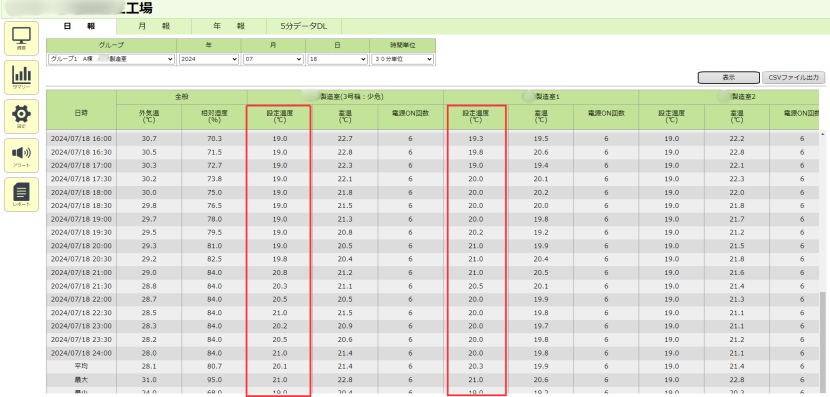Switch to the 年報 tab

[x=229, y=26]
